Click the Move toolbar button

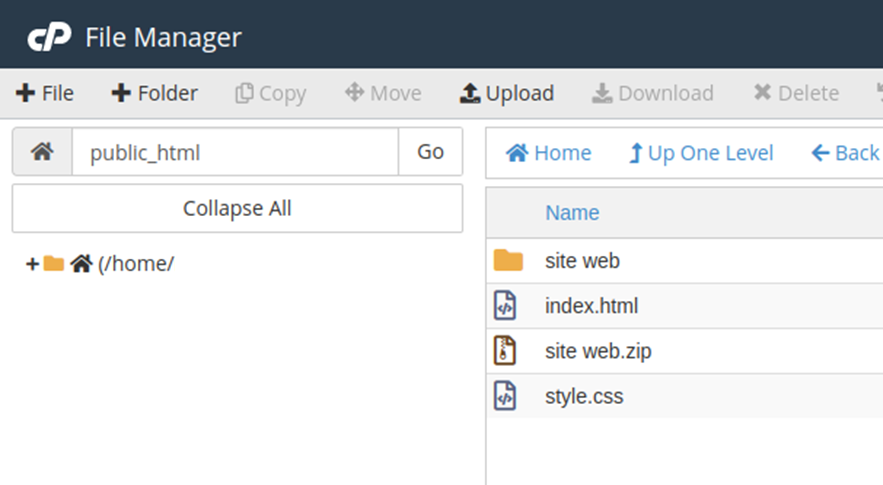(383, 93)
